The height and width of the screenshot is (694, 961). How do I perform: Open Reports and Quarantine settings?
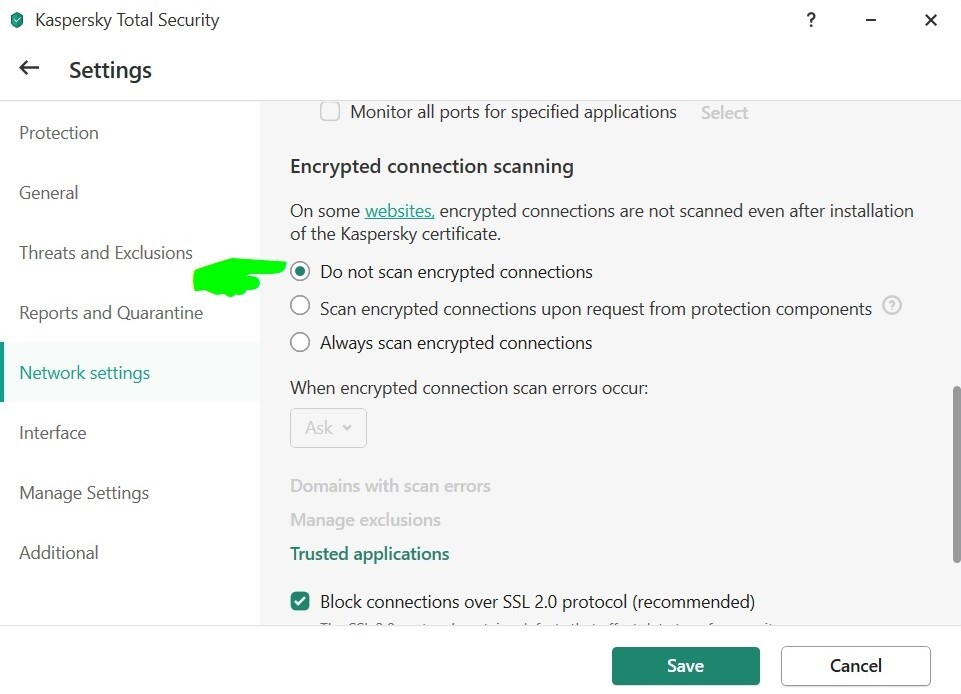(x=111, y=313)
